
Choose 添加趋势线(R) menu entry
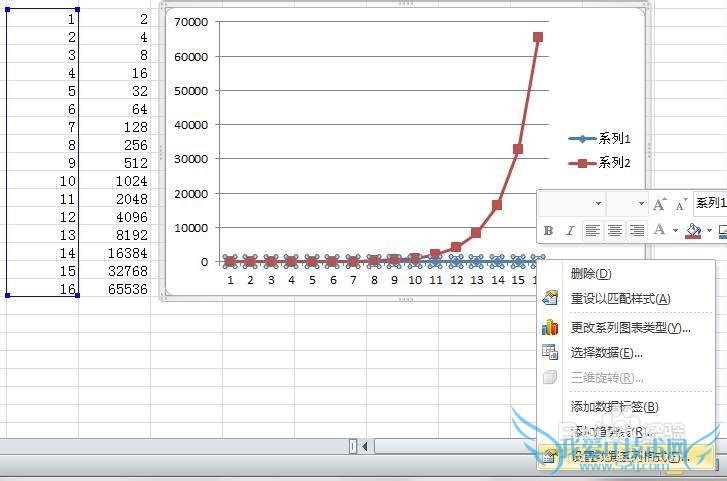point(625,432)
